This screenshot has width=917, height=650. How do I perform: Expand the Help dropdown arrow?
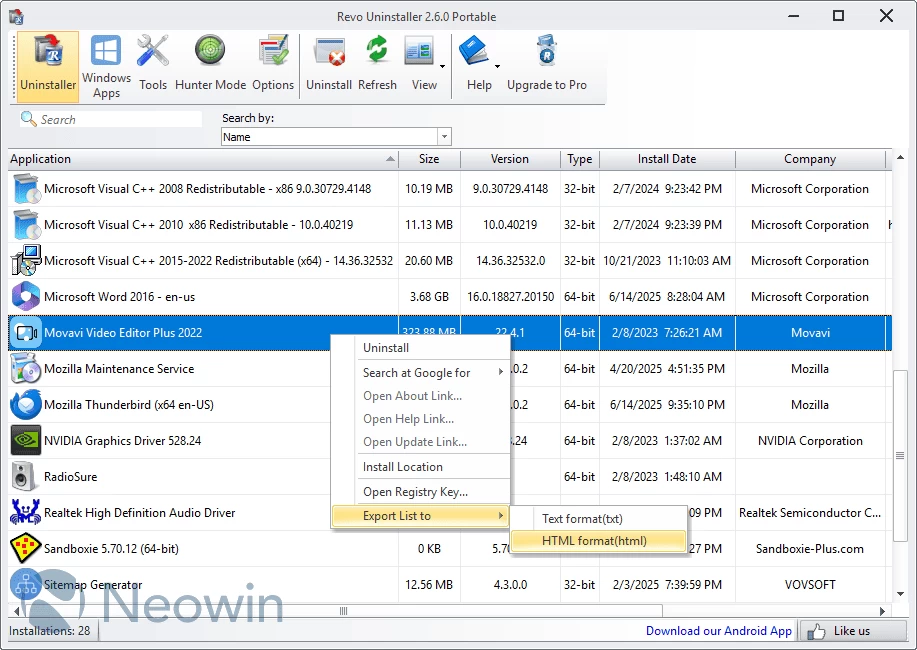tap(498, 66)
